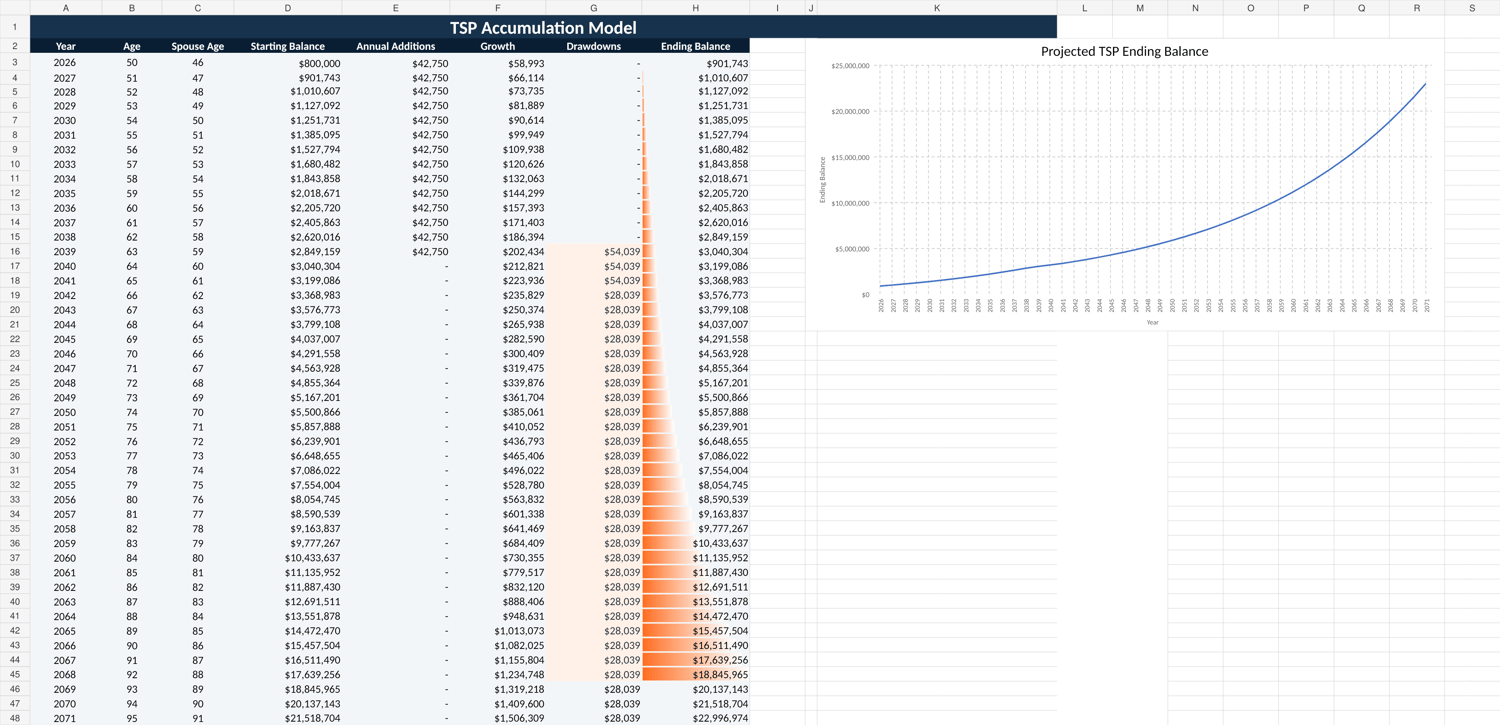Select column A header letter
The width and height of the screenshot is (1500, 725).
(x=66, y=8)
